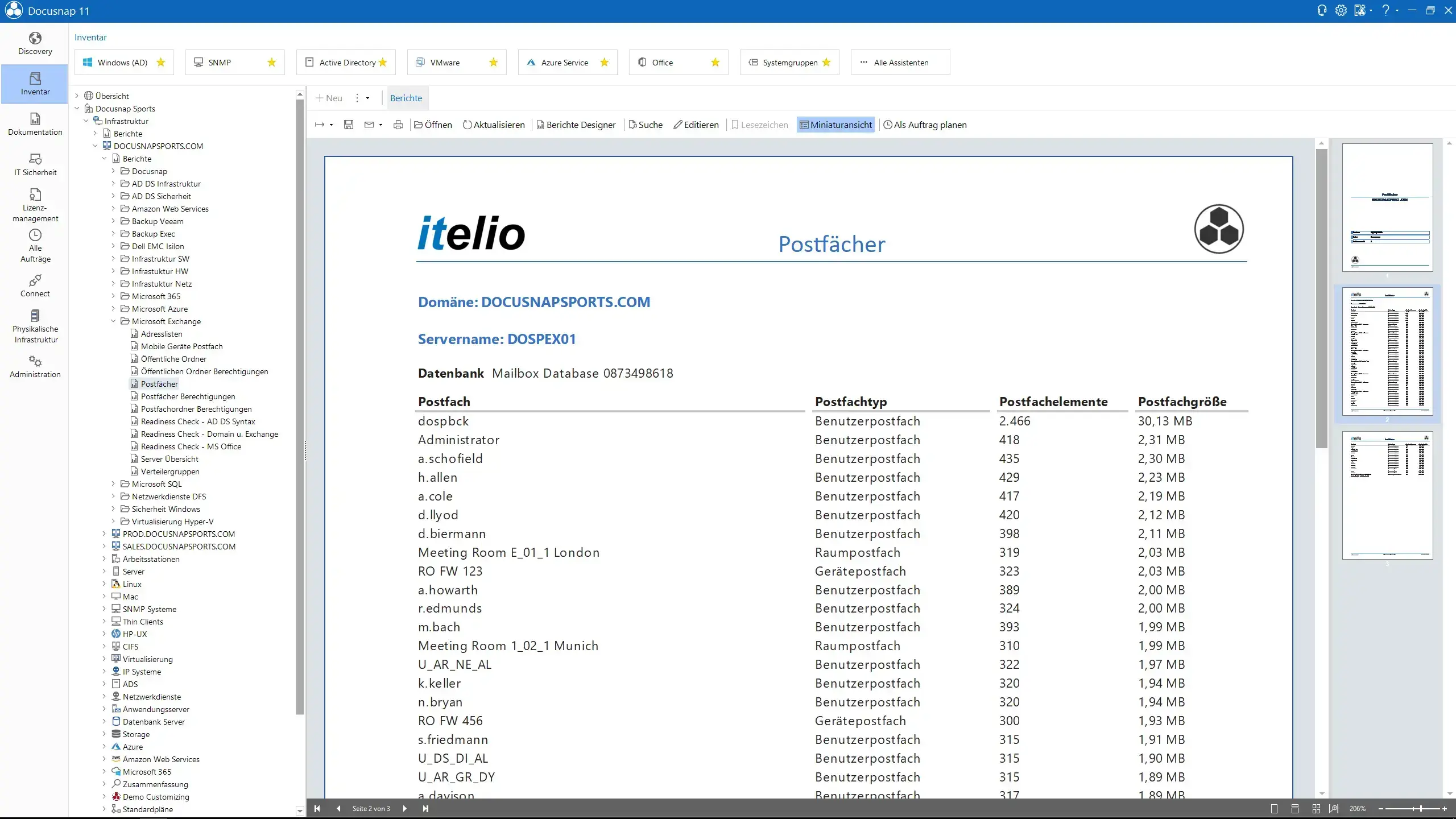This screenshot has width=1456, height=819.
Task: Click the Lesezeichen bookmark toggle
Action: click(760, 125)
